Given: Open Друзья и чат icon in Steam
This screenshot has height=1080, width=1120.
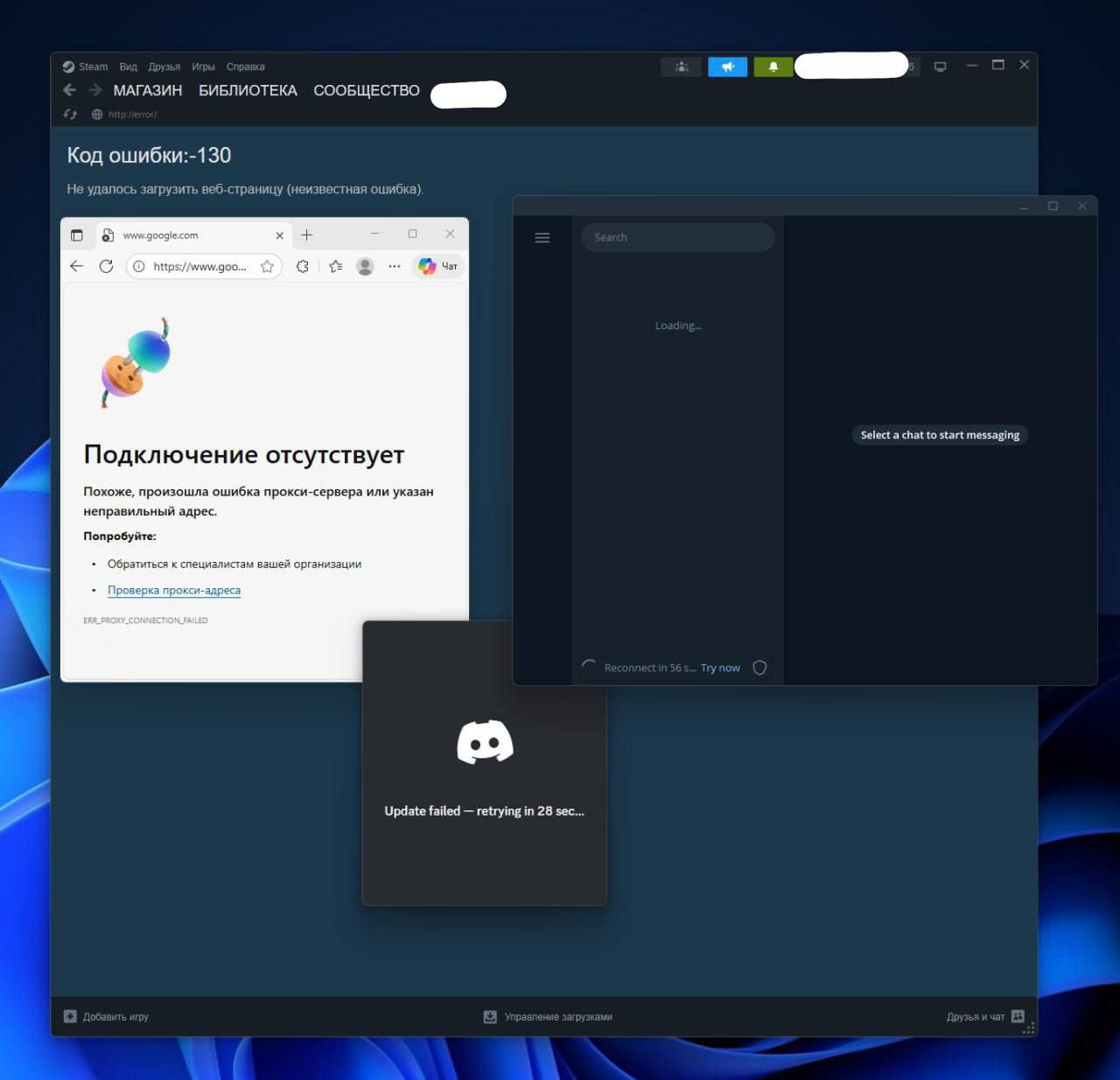Looking at the screenshot, I should coord(1018,1016).
